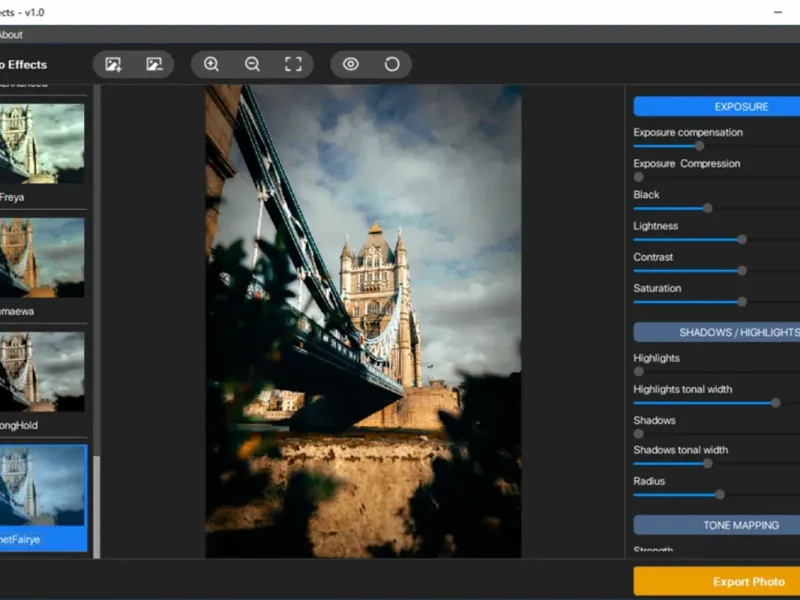The image size is (800, 600).
Task: Click the Exposure Compression slider handle
Action: [x=639, y=177]
